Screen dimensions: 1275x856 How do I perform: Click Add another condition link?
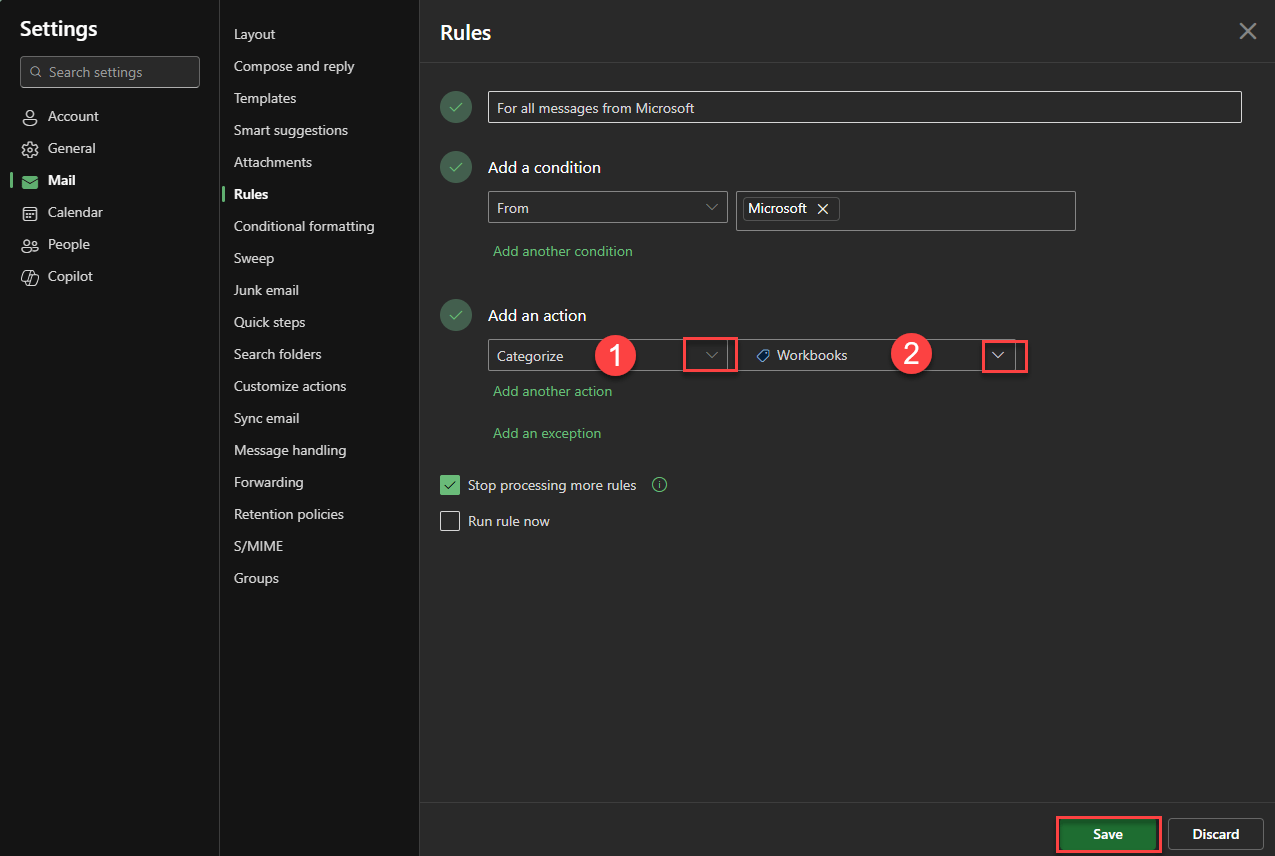(562, 251)
